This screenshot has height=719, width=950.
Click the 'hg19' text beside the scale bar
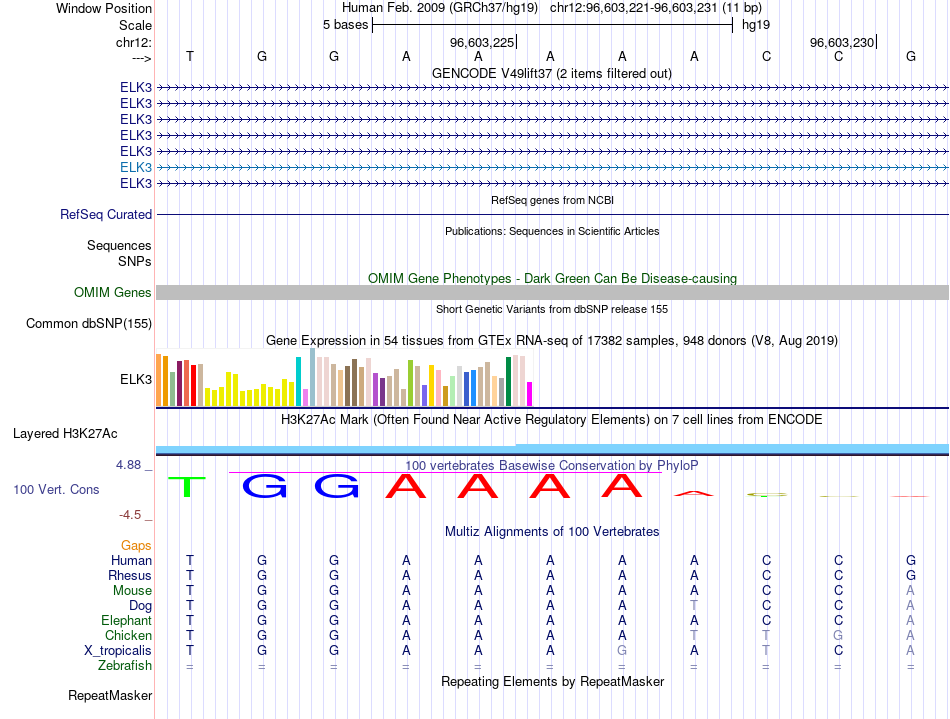pyautogui.click(x=756, y=25)
